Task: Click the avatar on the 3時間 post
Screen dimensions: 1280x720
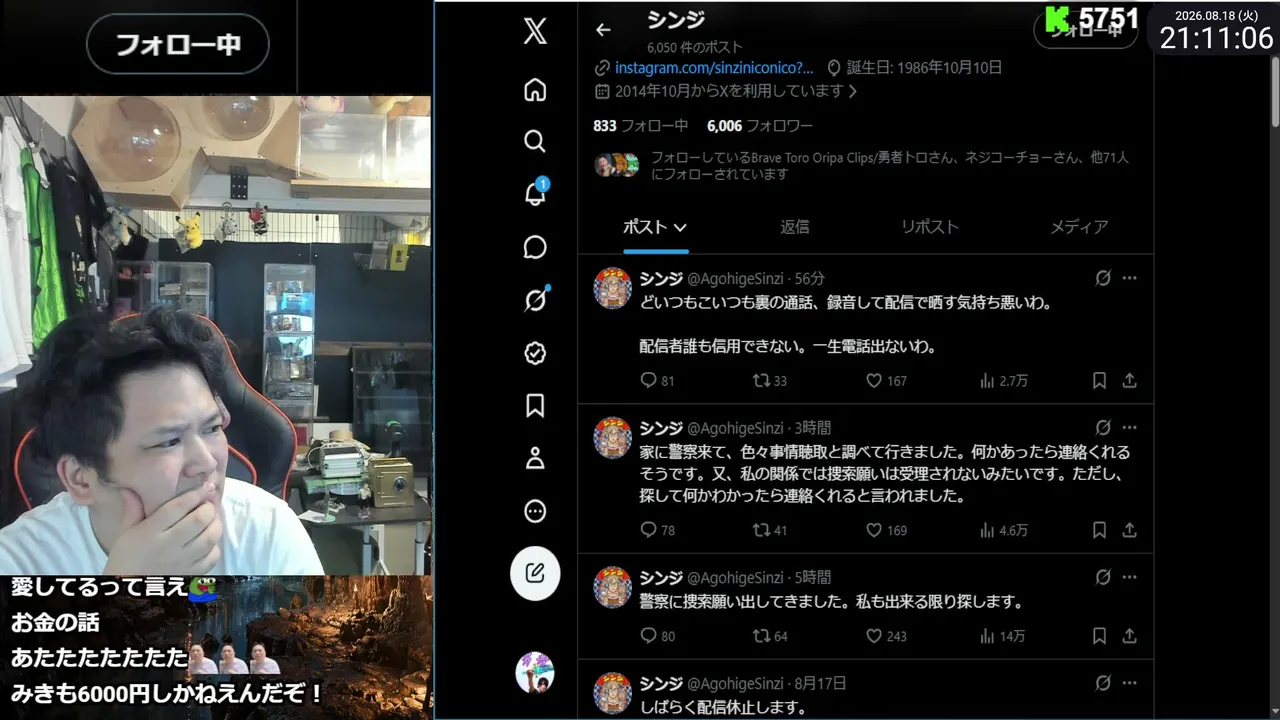Action: coord(613,438)
